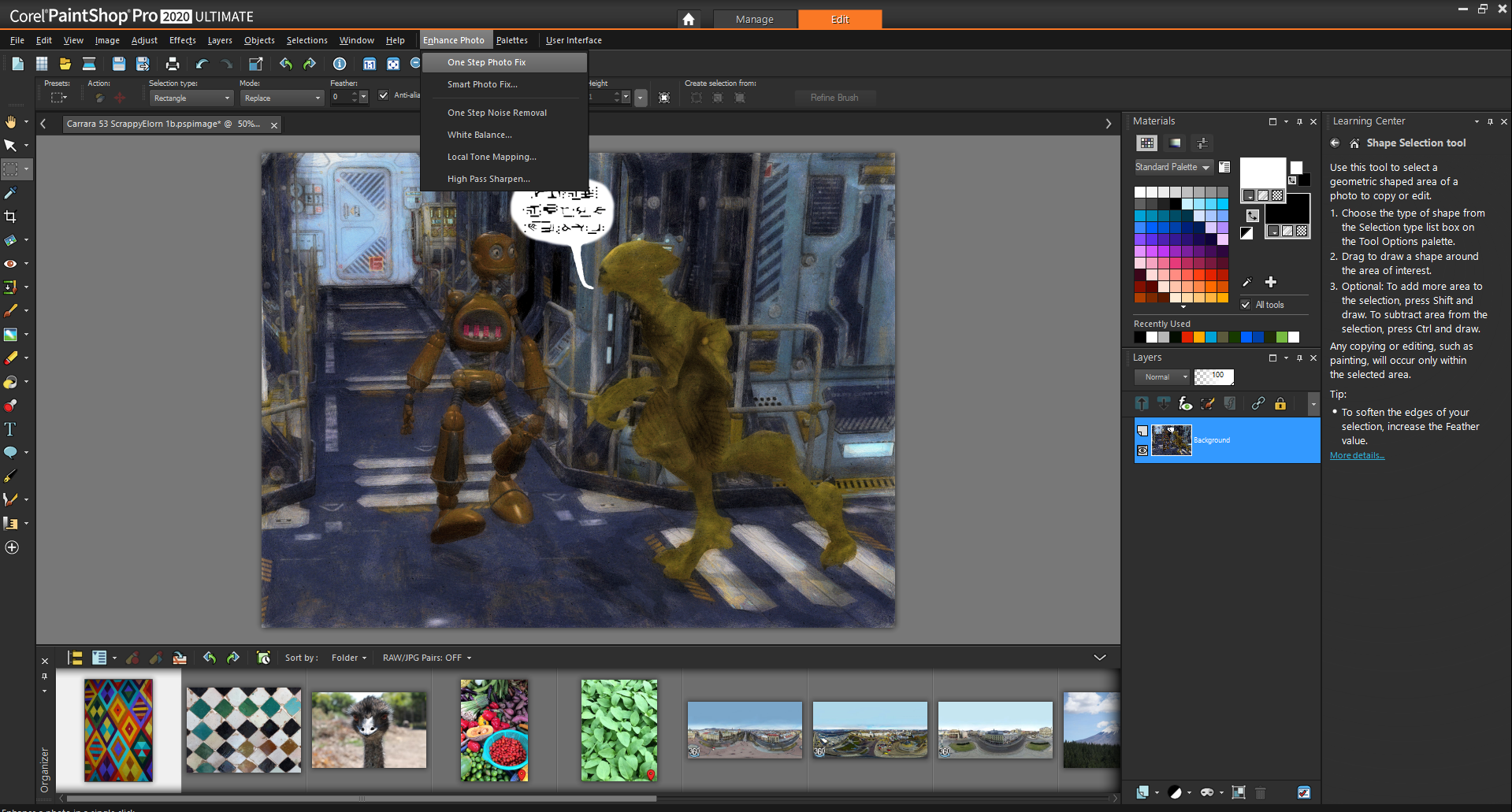Select the Pan hand tool
1512x812 pixels.
point(10,122)
